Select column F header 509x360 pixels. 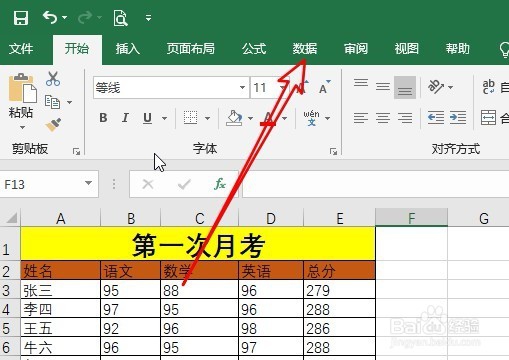[411, 218]
